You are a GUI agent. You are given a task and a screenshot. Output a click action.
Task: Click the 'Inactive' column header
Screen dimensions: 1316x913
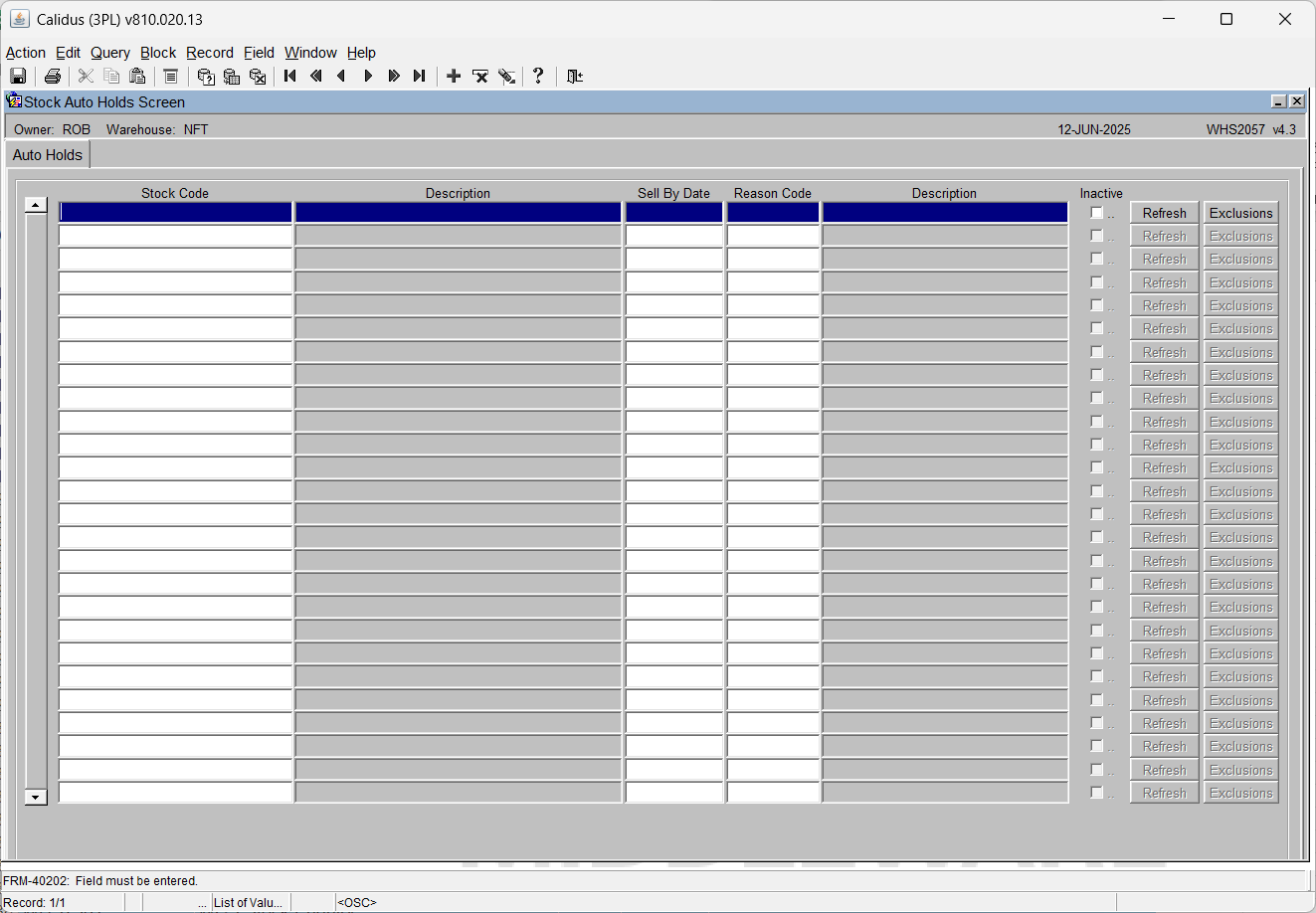(1101, 193)
